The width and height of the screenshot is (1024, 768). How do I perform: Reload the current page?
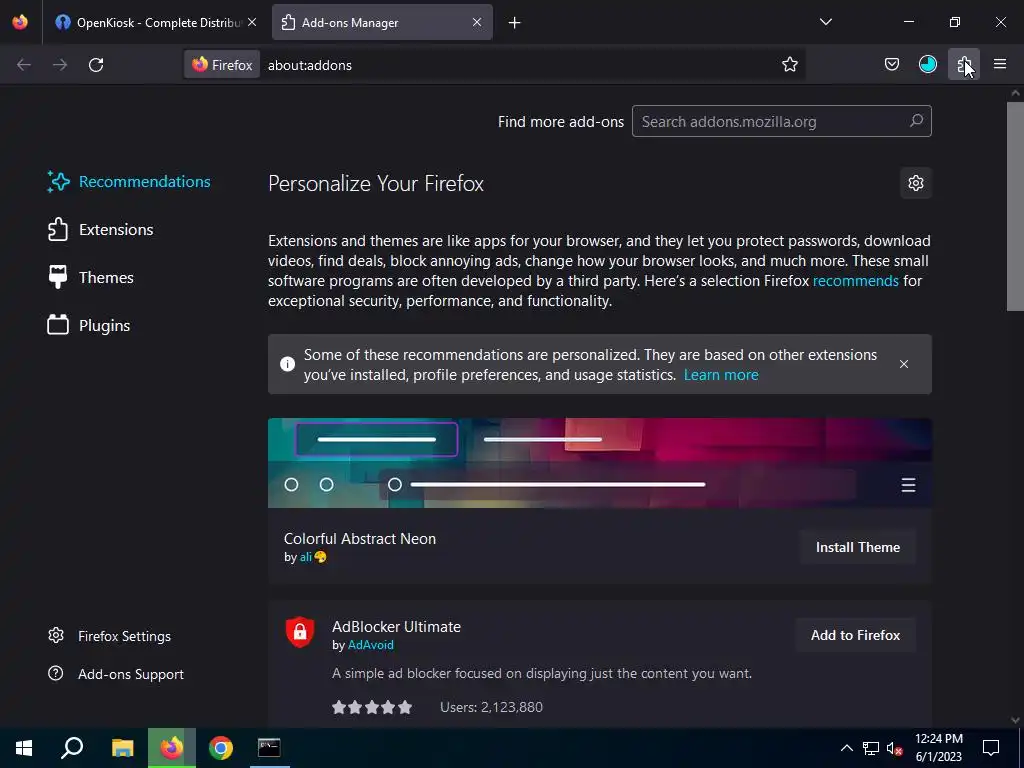pos(96,65)
